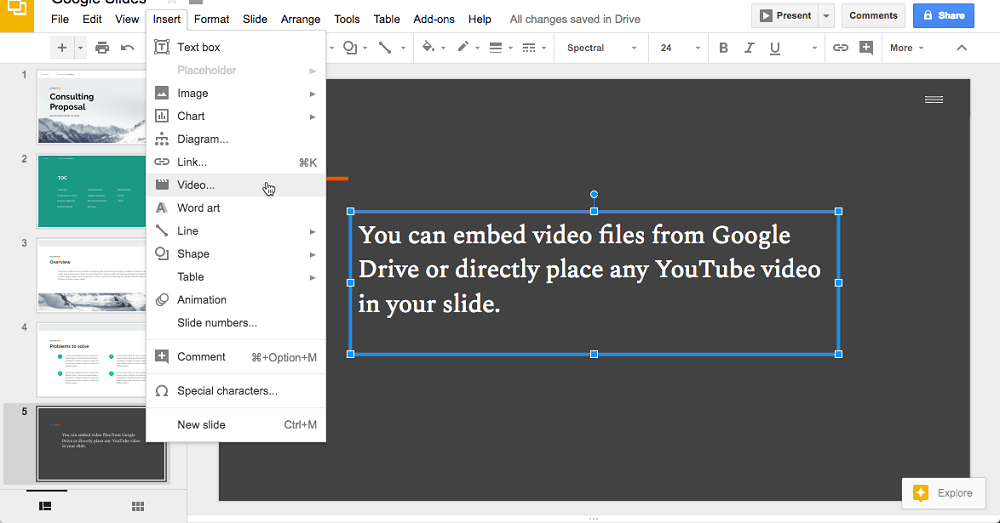Click the add comment toolbar icon

click(x=865, y=48)
